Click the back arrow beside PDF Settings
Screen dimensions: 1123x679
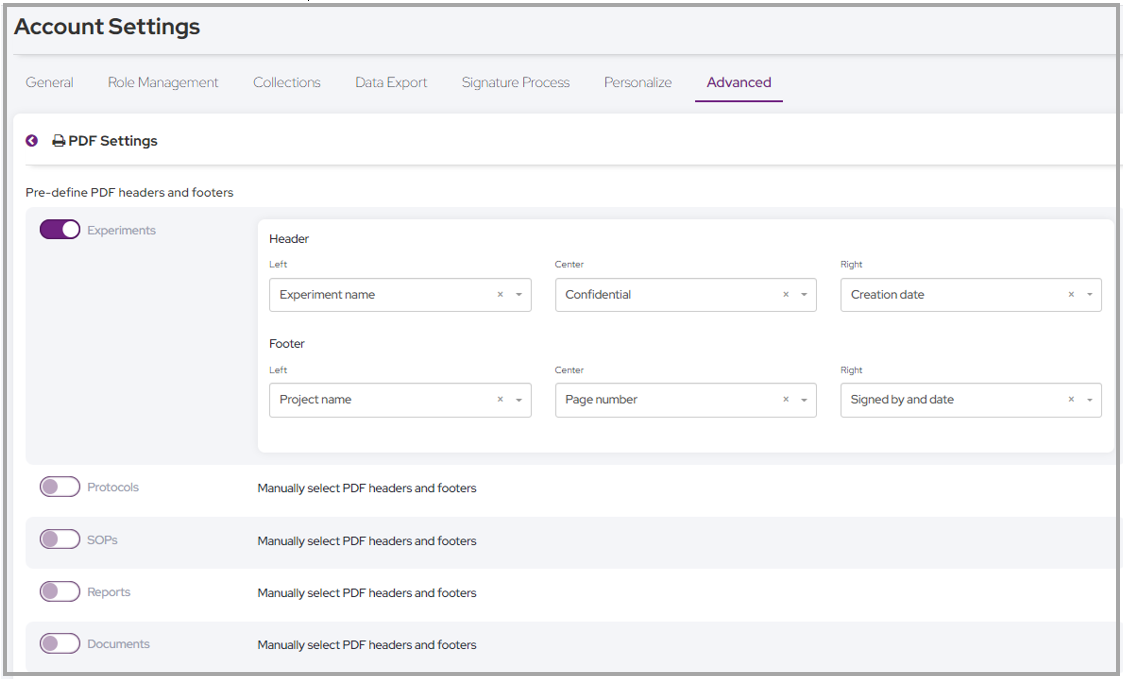(31, 140)
